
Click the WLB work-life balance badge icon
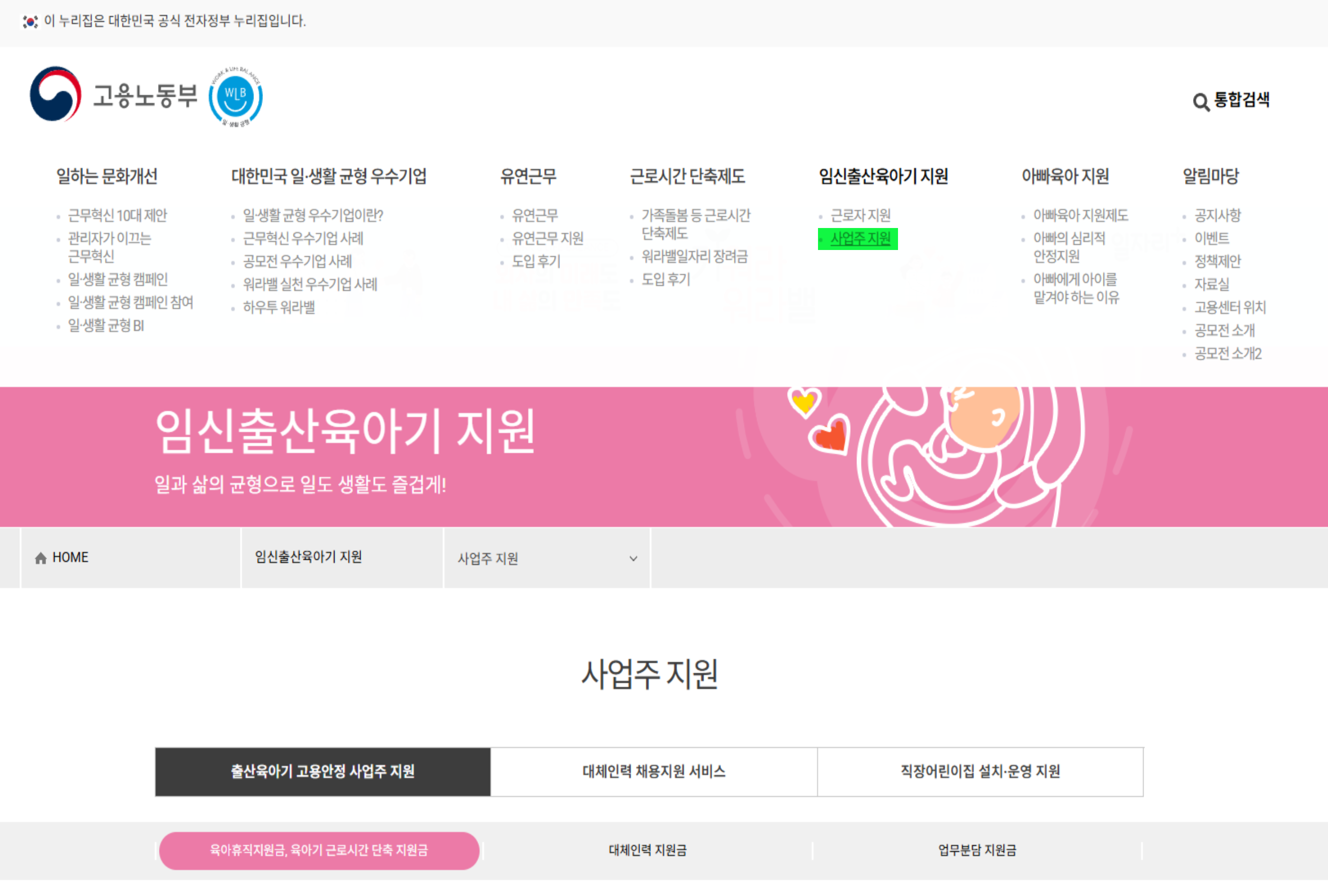pyautogui.click(x=235, y=97)
